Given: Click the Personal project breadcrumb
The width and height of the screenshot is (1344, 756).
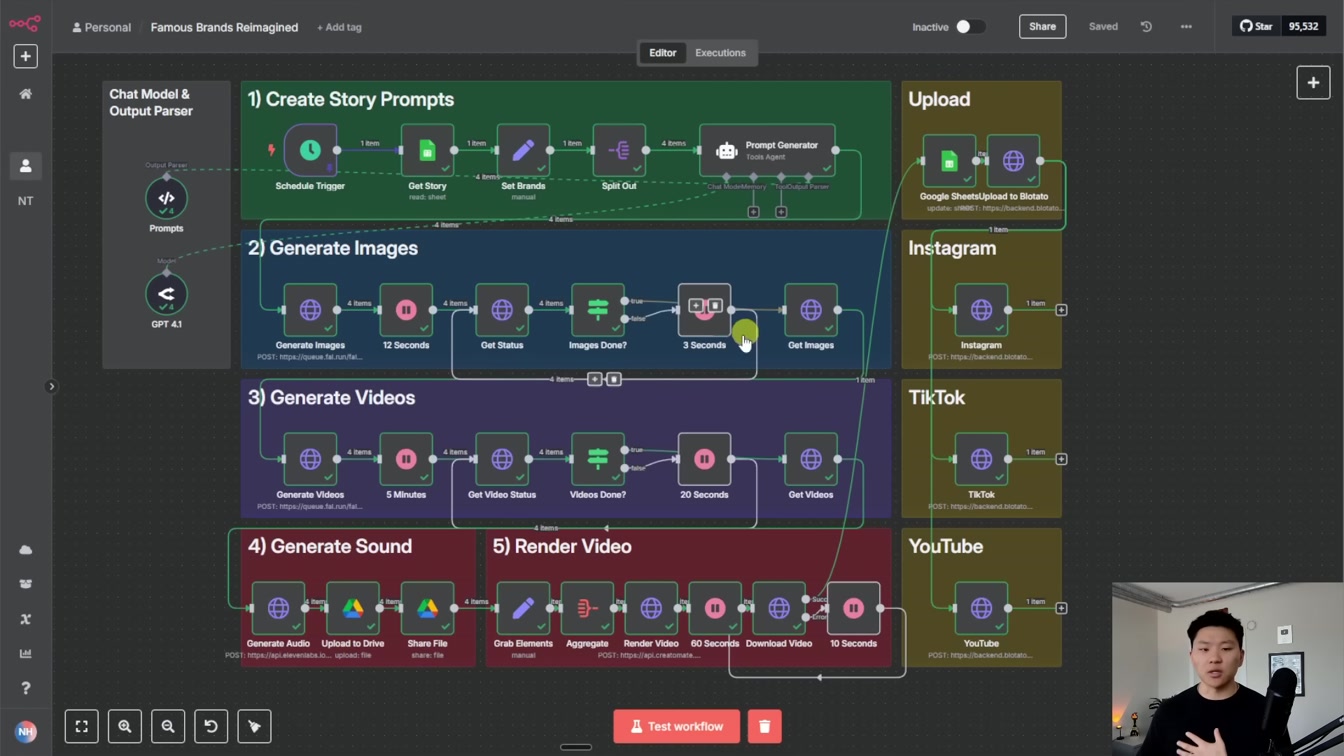Looking at the screenshot, I should coord(101,27).
